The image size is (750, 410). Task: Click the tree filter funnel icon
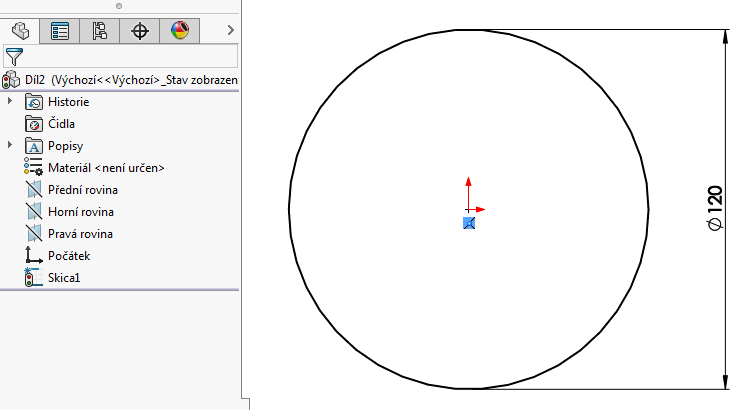(x=14, y=56)
